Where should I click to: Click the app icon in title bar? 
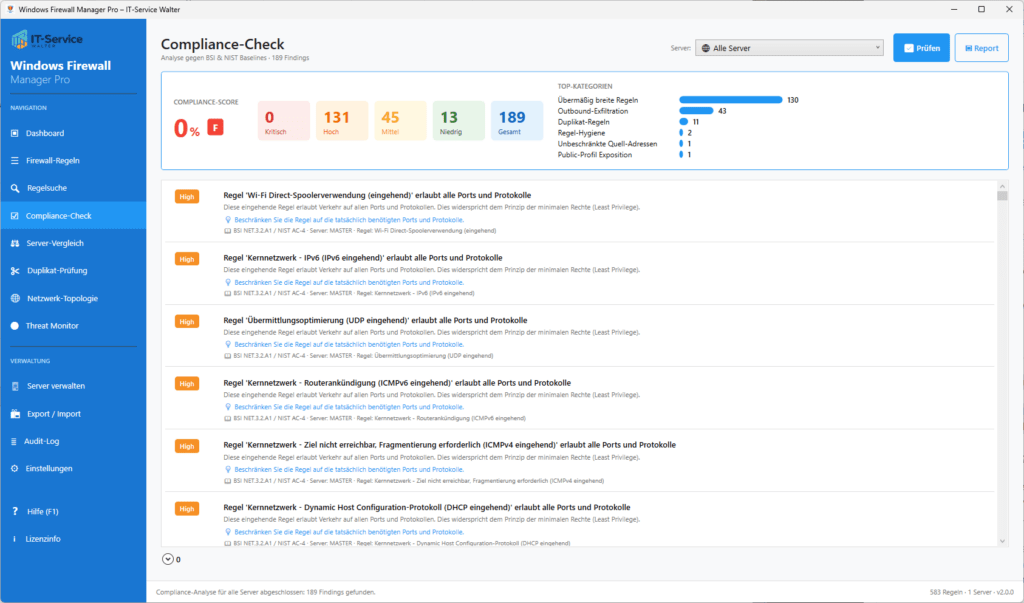[x=10, y=10]
